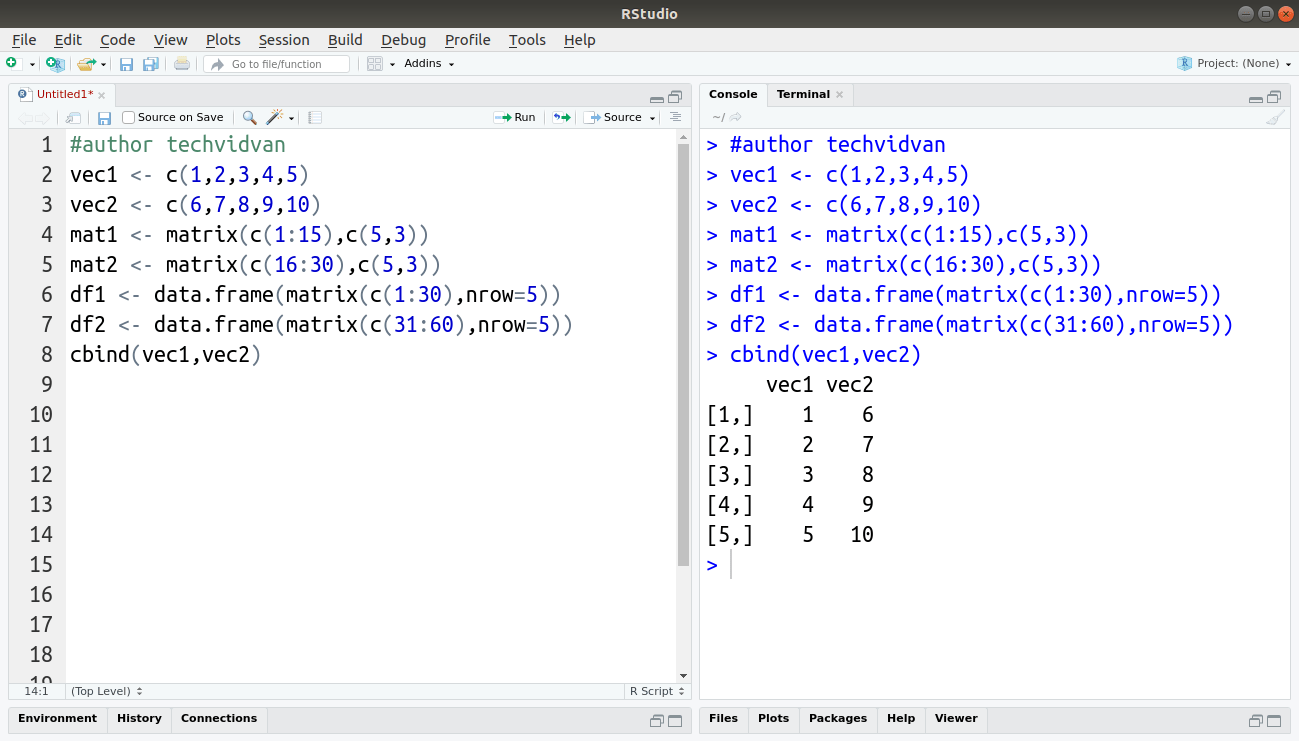
Task: Maximize the Environment pane
Action: tap(675, 721)
